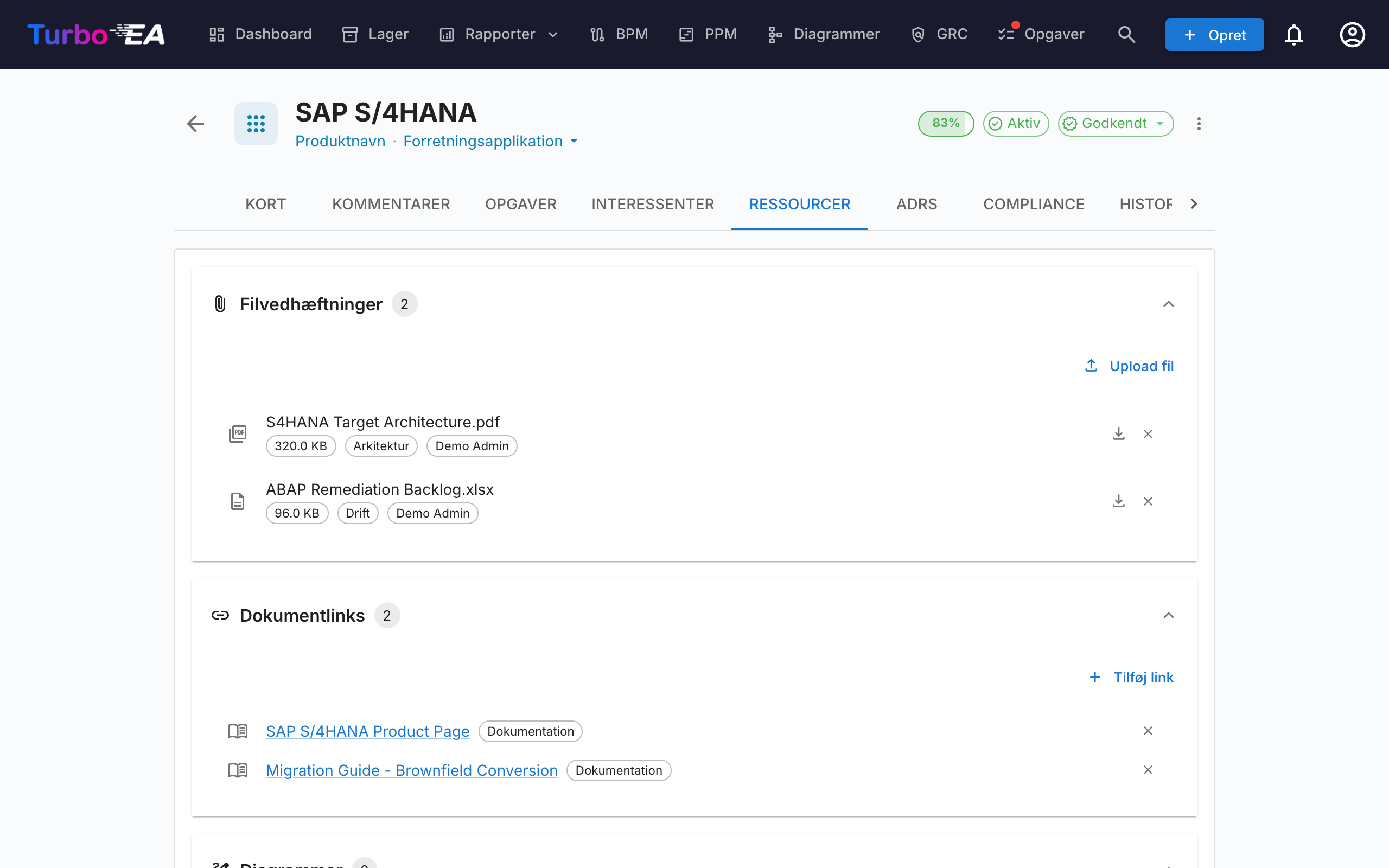The image size is (1389, 868).
Task: Open the Rapporter dropdown menu
Action: point(498,34)
